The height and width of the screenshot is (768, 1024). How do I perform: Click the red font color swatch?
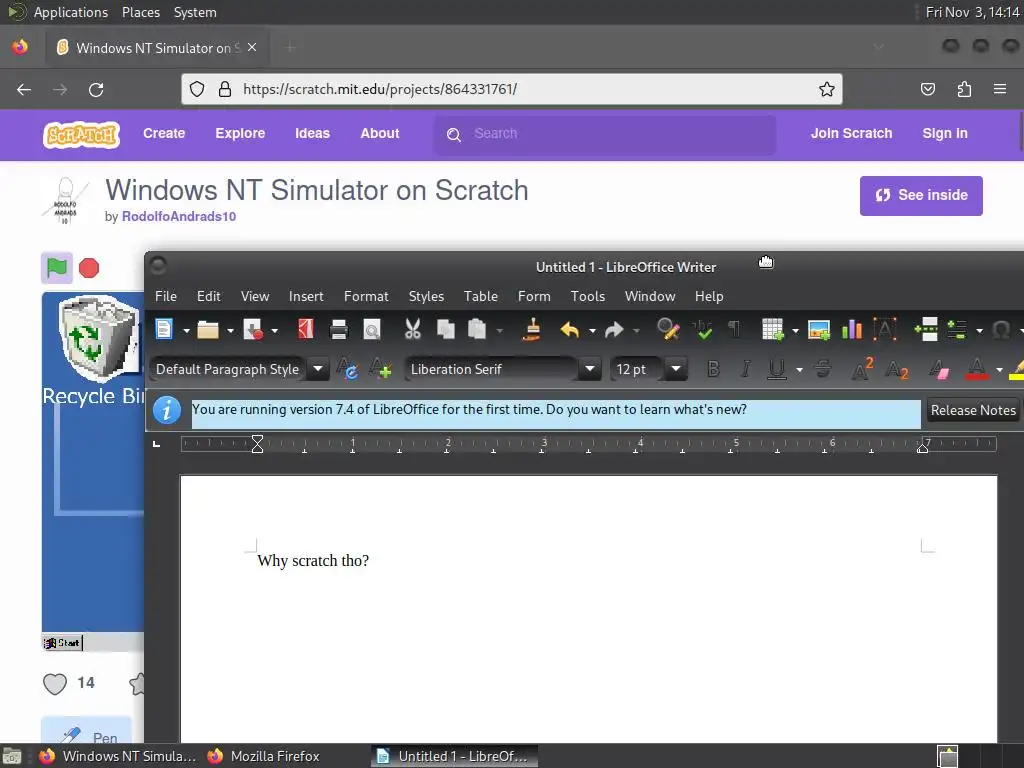pyautogui.click(x=976, y=370)
